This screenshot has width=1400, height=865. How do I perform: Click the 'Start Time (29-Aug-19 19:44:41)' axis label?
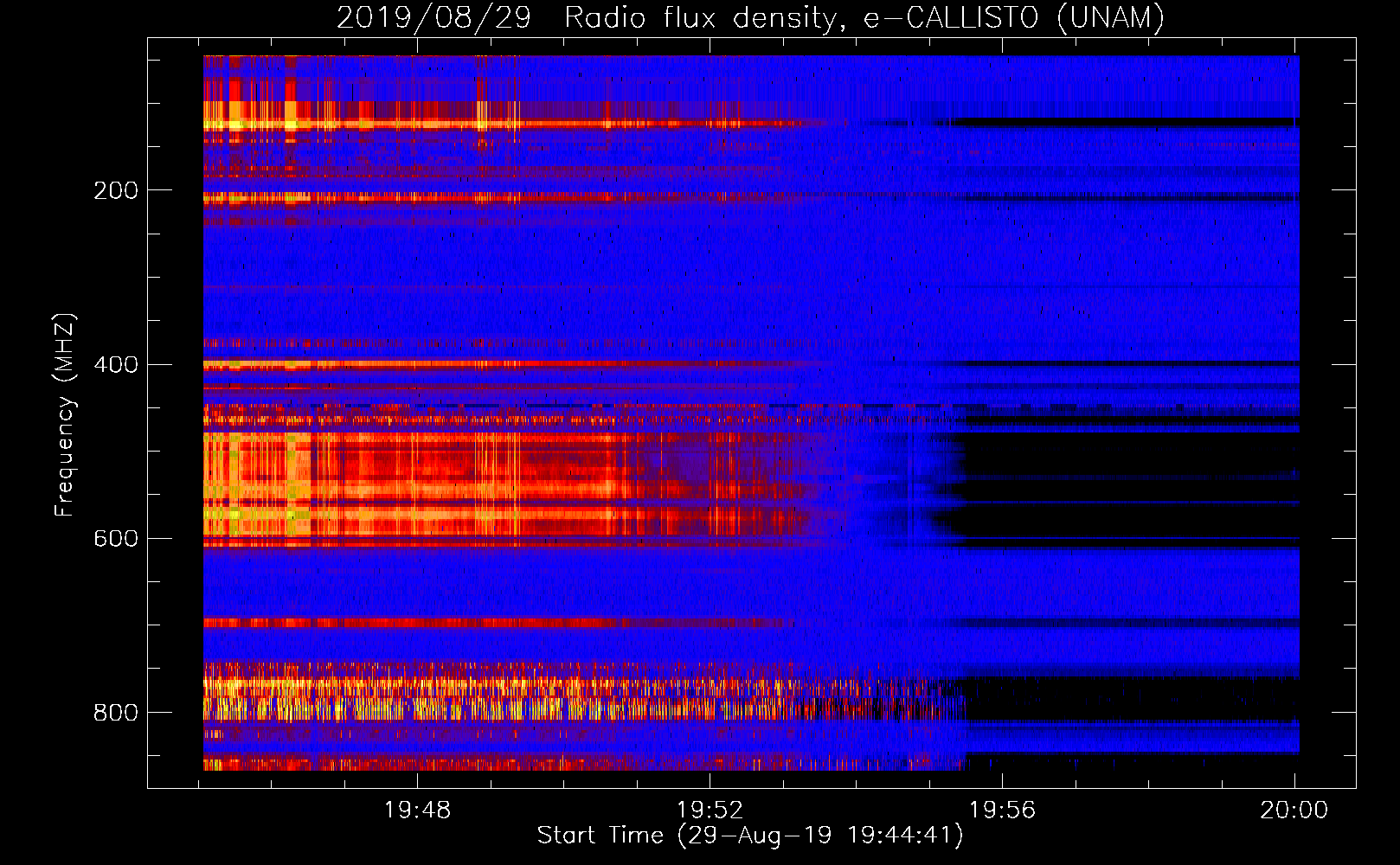click(750, 836)
